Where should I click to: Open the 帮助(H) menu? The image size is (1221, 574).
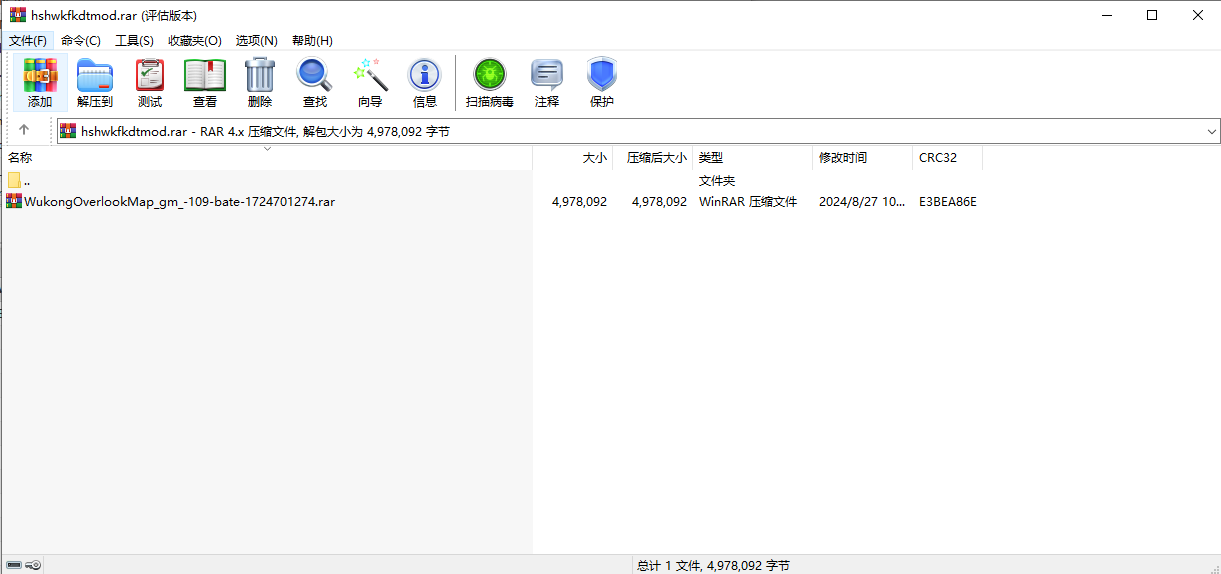[x=312, y=40]
